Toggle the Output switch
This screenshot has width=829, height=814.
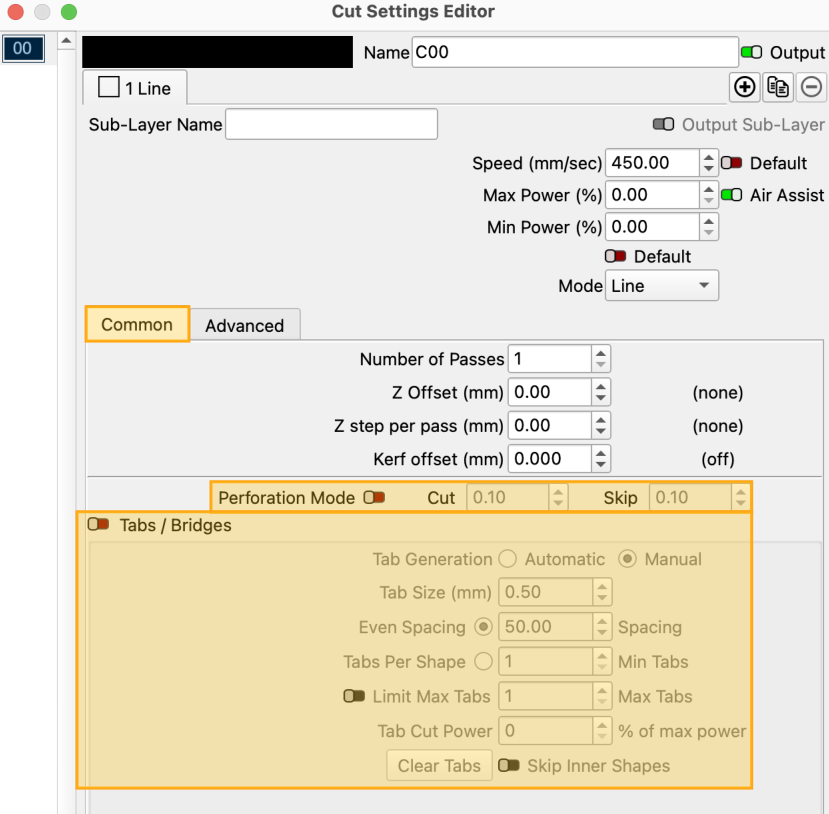751,52
